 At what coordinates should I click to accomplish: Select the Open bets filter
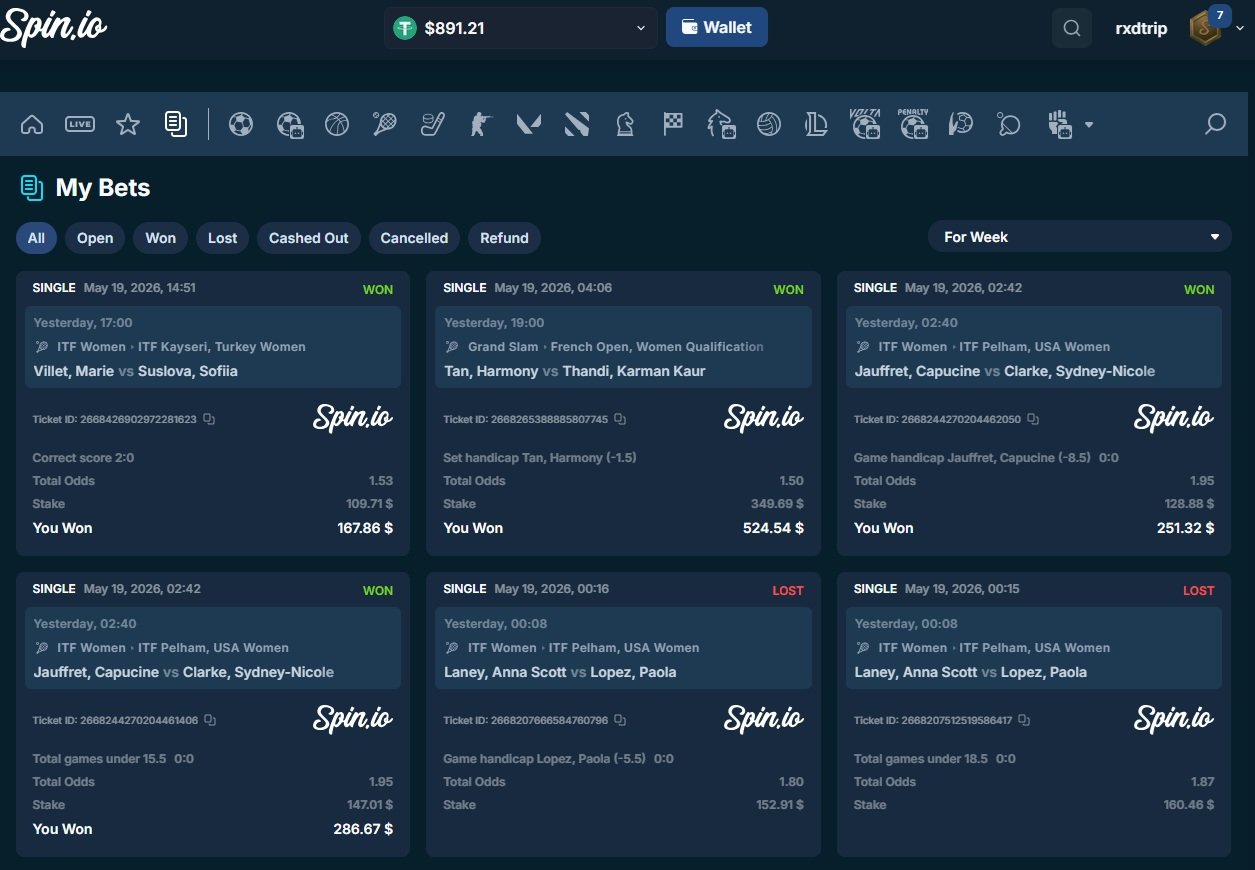(95, 238)
